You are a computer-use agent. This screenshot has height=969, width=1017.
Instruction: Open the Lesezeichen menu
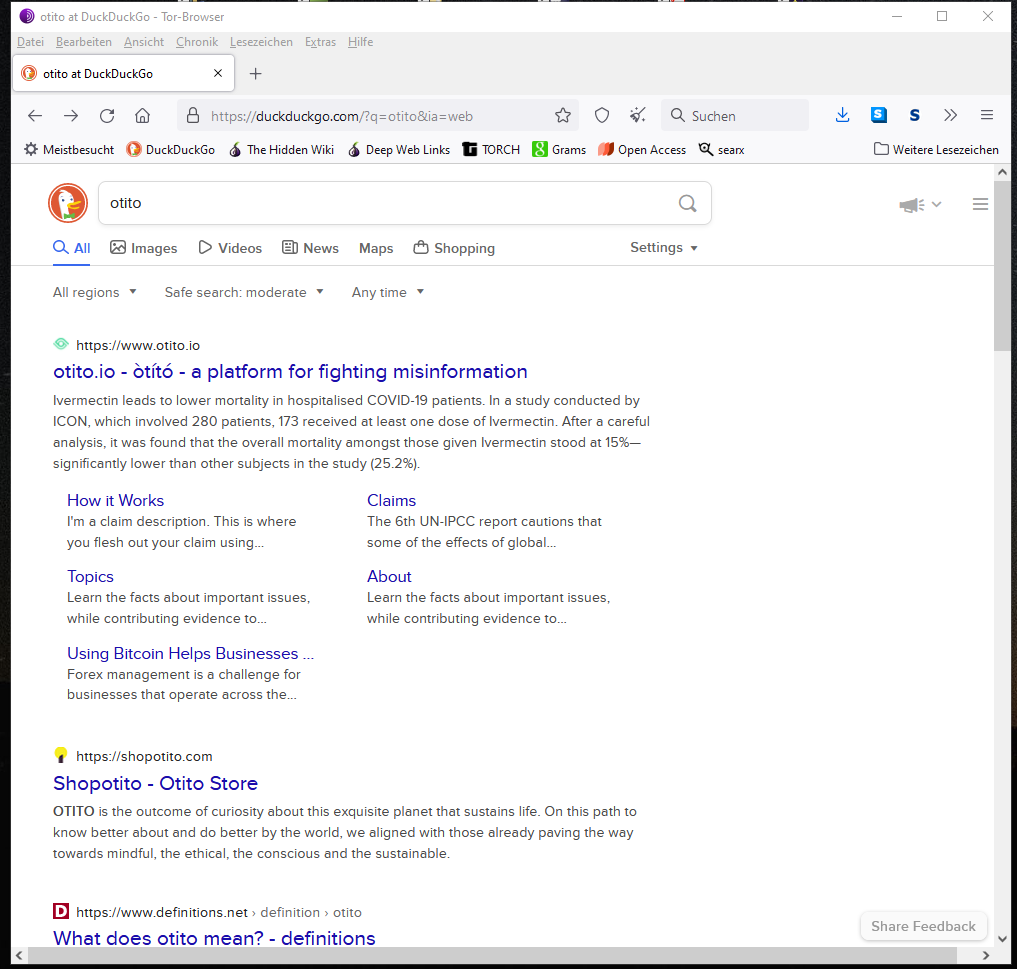click(261, 42)
